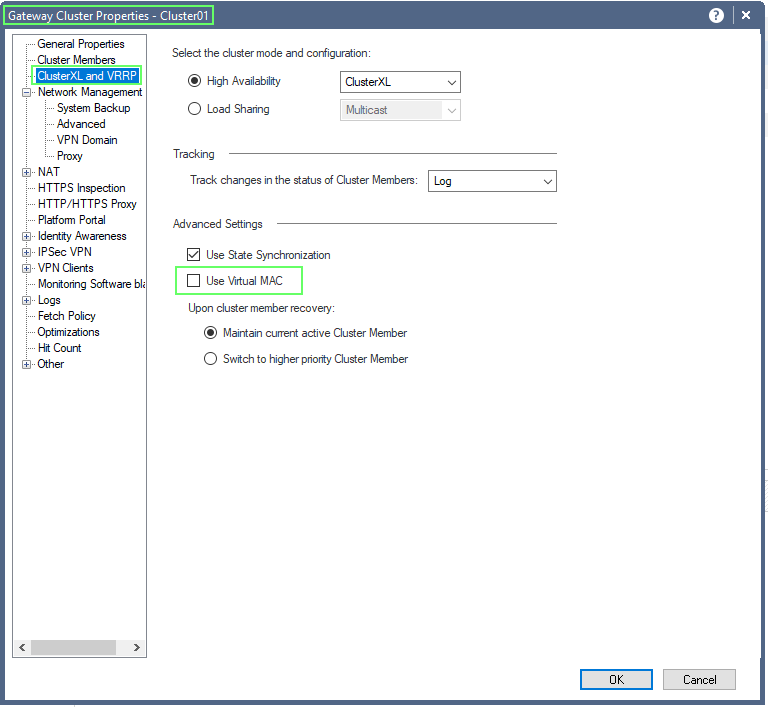Open the Log tracking dropdown
The width and height of the screenshot is (768, 707).
click(492, 181)
